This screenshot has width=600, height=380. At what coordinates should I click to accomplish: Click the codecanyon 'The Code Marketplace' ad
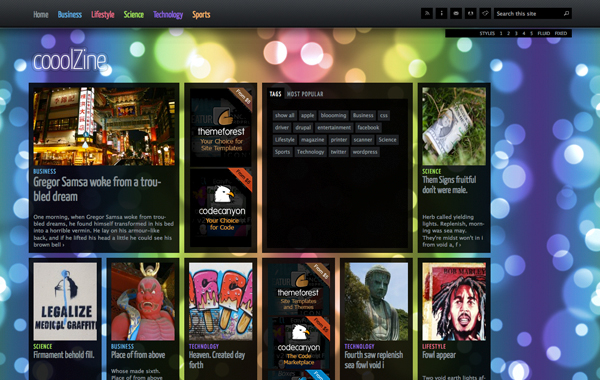(x=299, y=343)
